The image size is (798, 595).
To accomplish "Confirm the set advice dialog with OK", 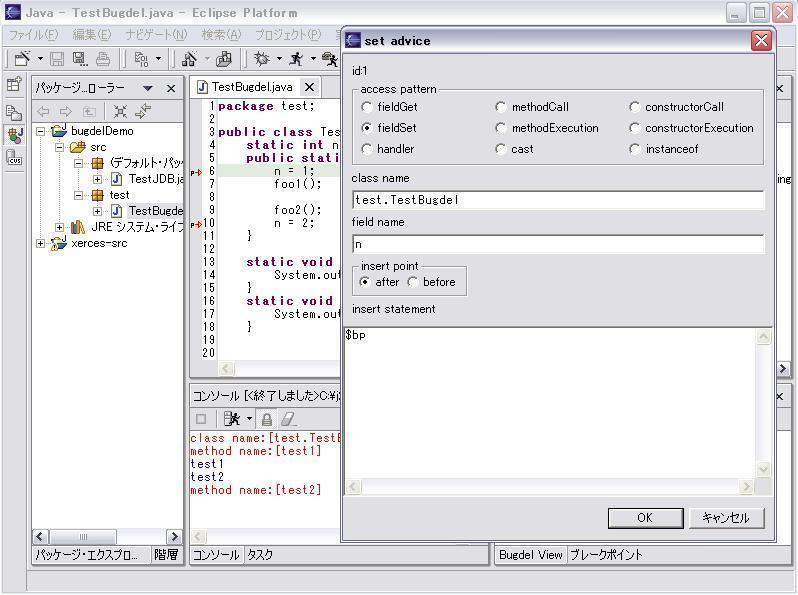I will 645,518.
